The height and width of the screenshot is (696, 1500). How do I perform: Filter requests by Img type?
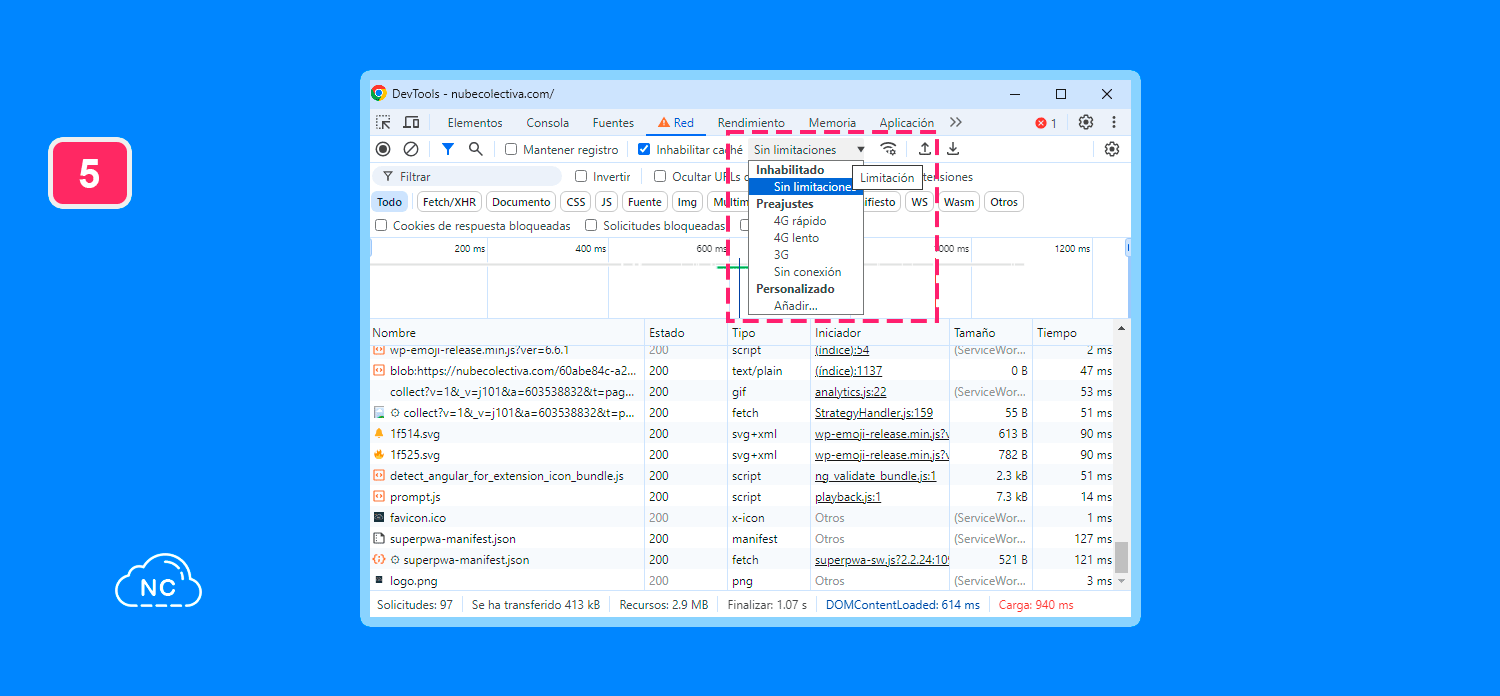click(x=687, y=202)
